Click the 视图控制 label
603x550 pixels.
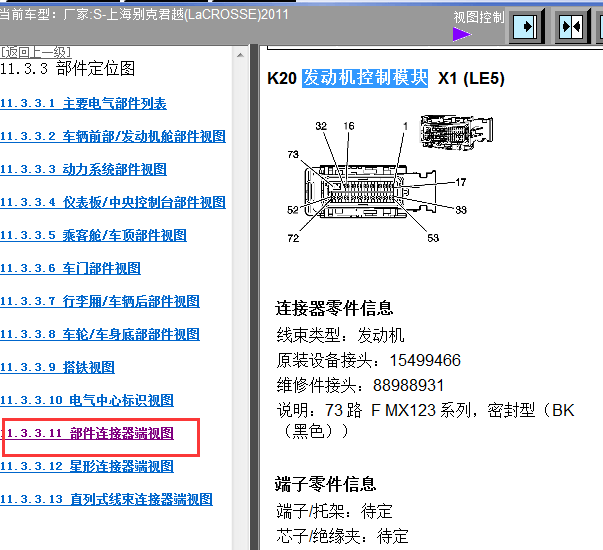pyautogui.click(x=478, y=17)
